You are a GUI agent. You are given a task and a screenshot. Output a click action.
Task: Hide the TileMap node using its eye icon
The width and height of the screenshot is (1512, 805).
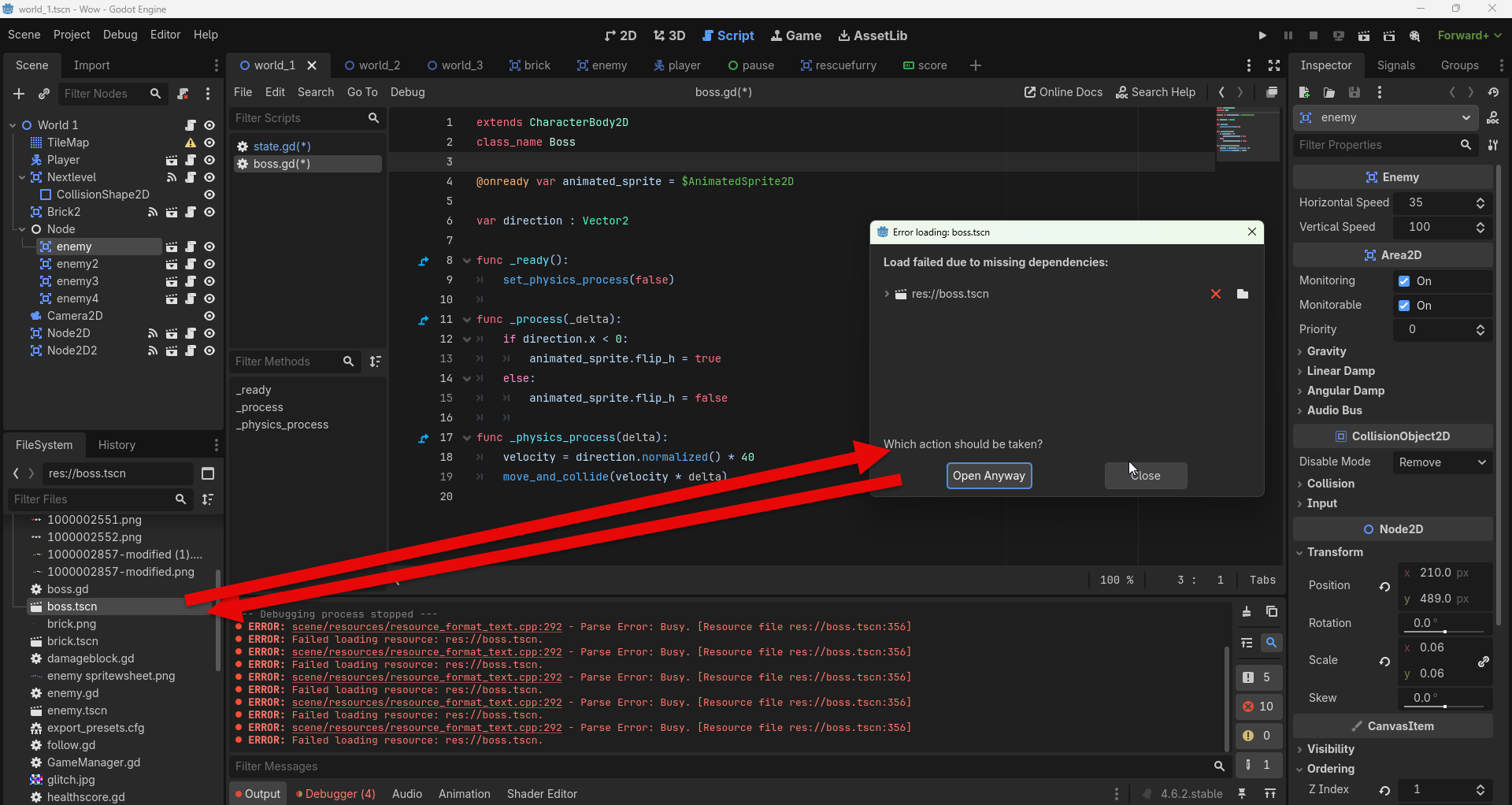coord(209,143)
